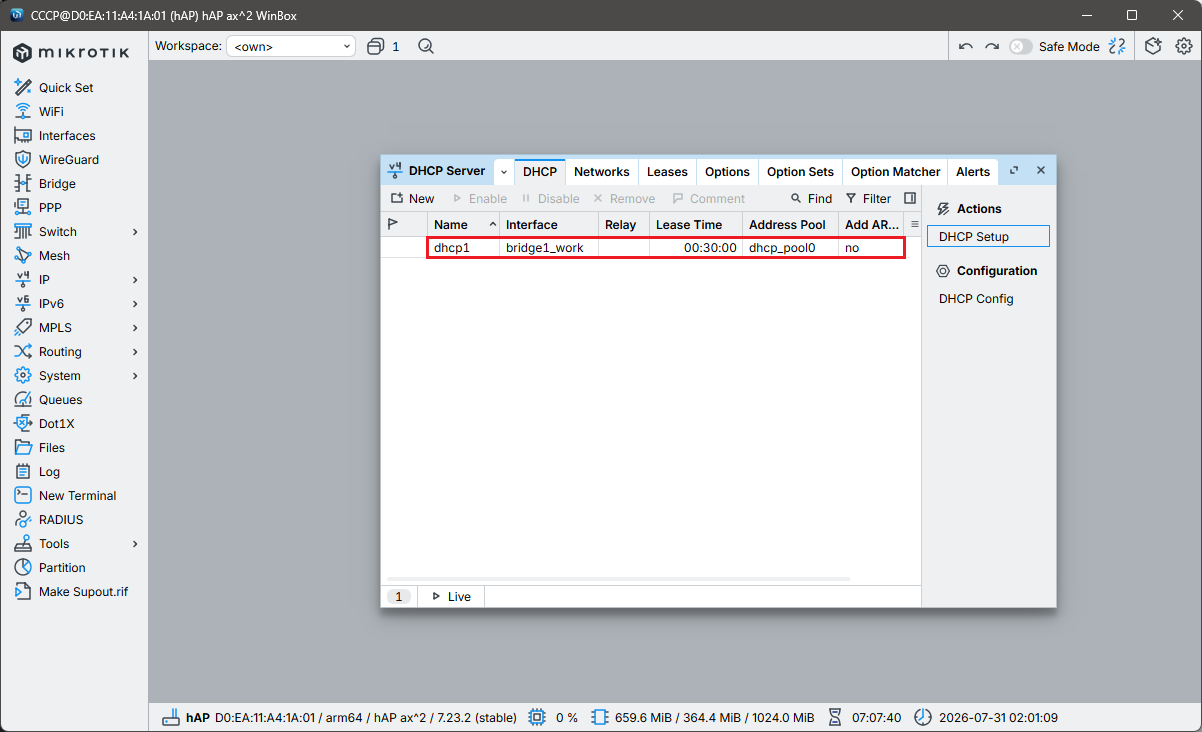This screenshot has width=1202, height=732.
Task: Click the 00:30:00 lease time cell
Action: (x=696, y=247)
